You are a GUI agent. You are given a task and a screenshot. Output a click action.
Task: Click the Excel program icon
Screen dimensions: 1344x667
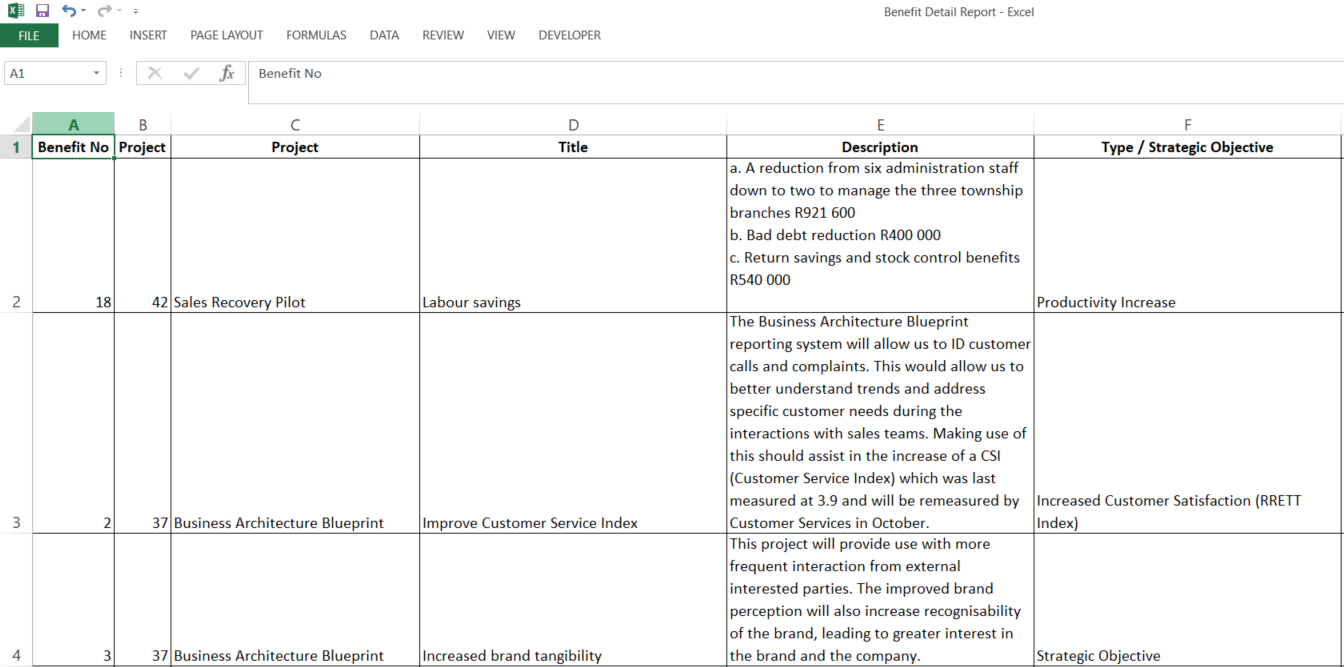pyautogui.click(x=16, y=11)
